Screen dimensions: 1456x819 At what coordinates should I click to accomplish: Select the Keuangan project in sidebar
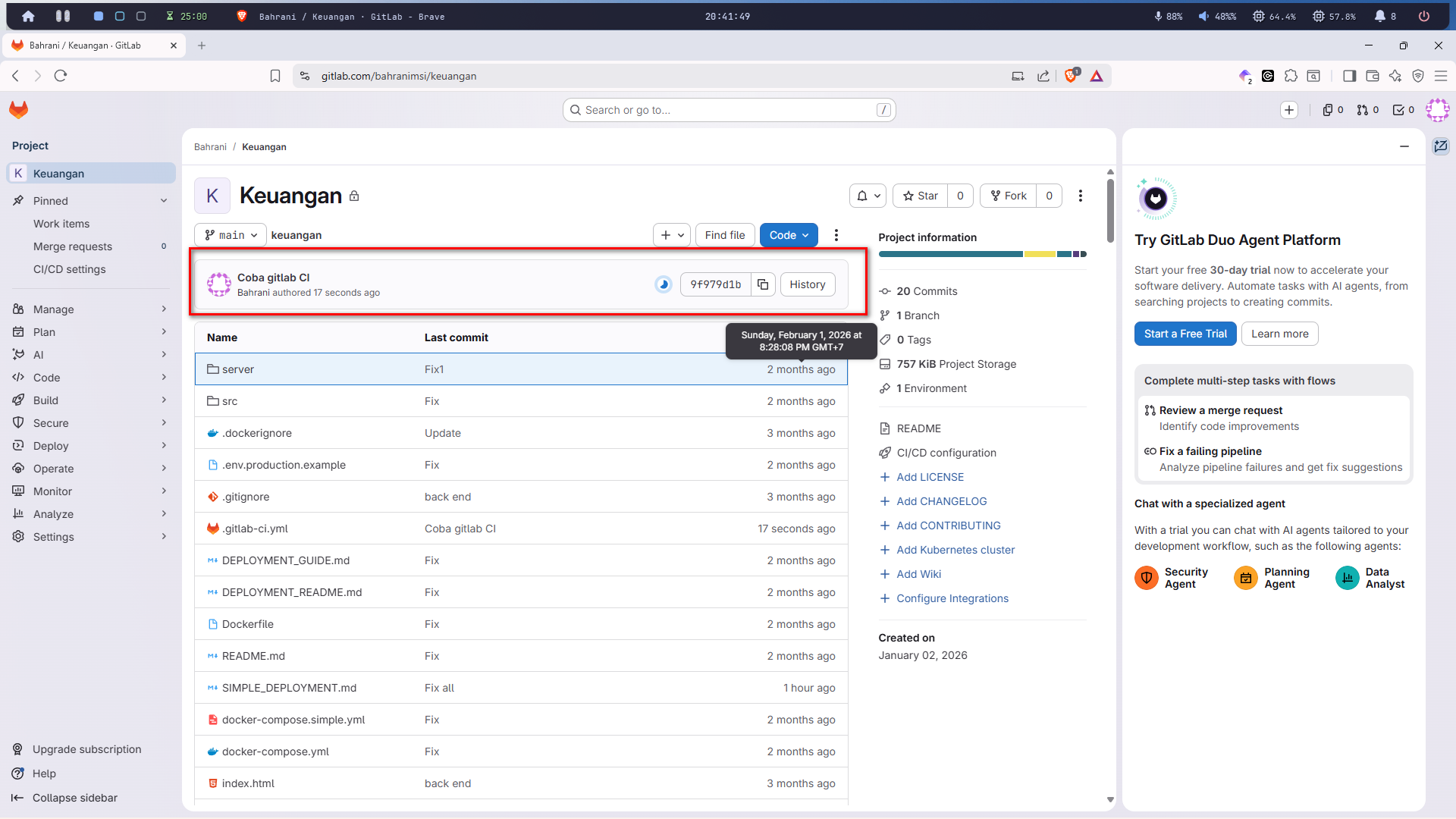click(x=91, y=174)
